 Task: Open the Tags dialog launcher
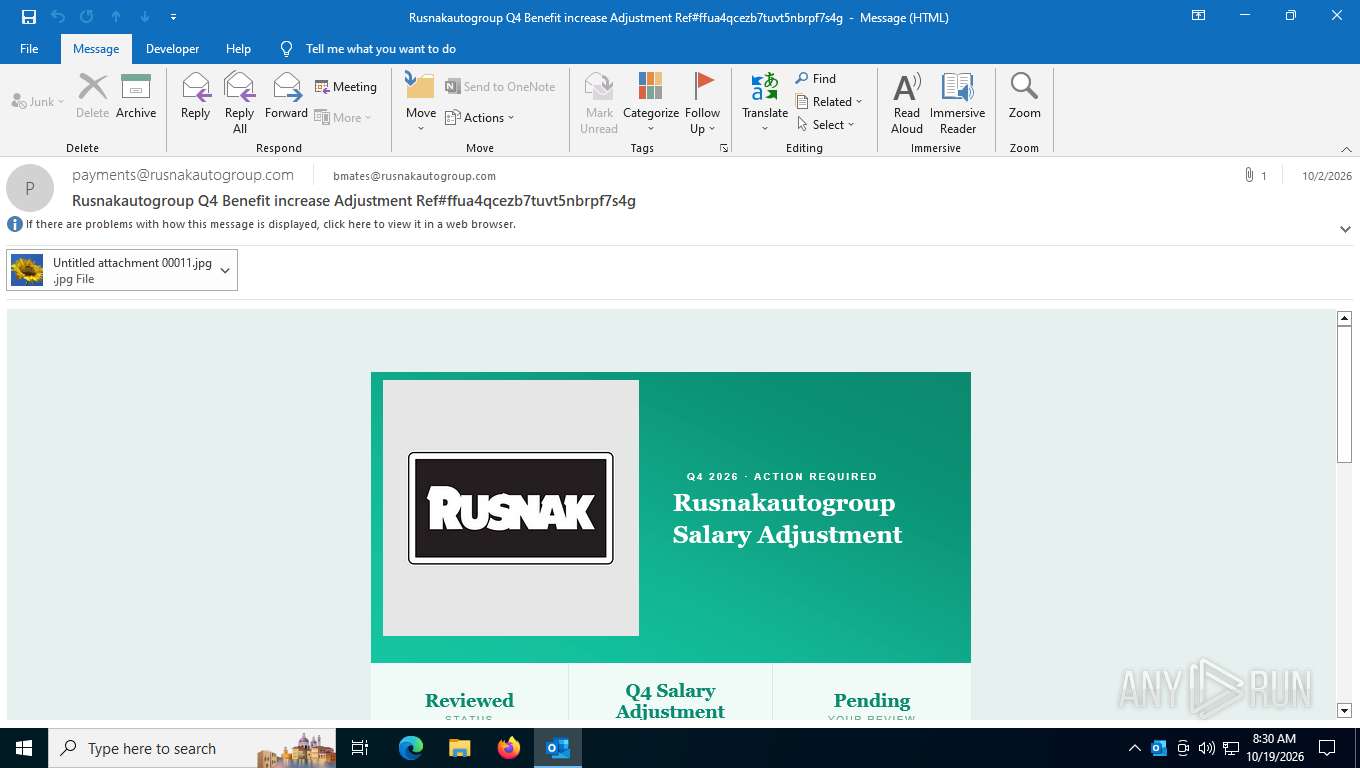point(724,148)
